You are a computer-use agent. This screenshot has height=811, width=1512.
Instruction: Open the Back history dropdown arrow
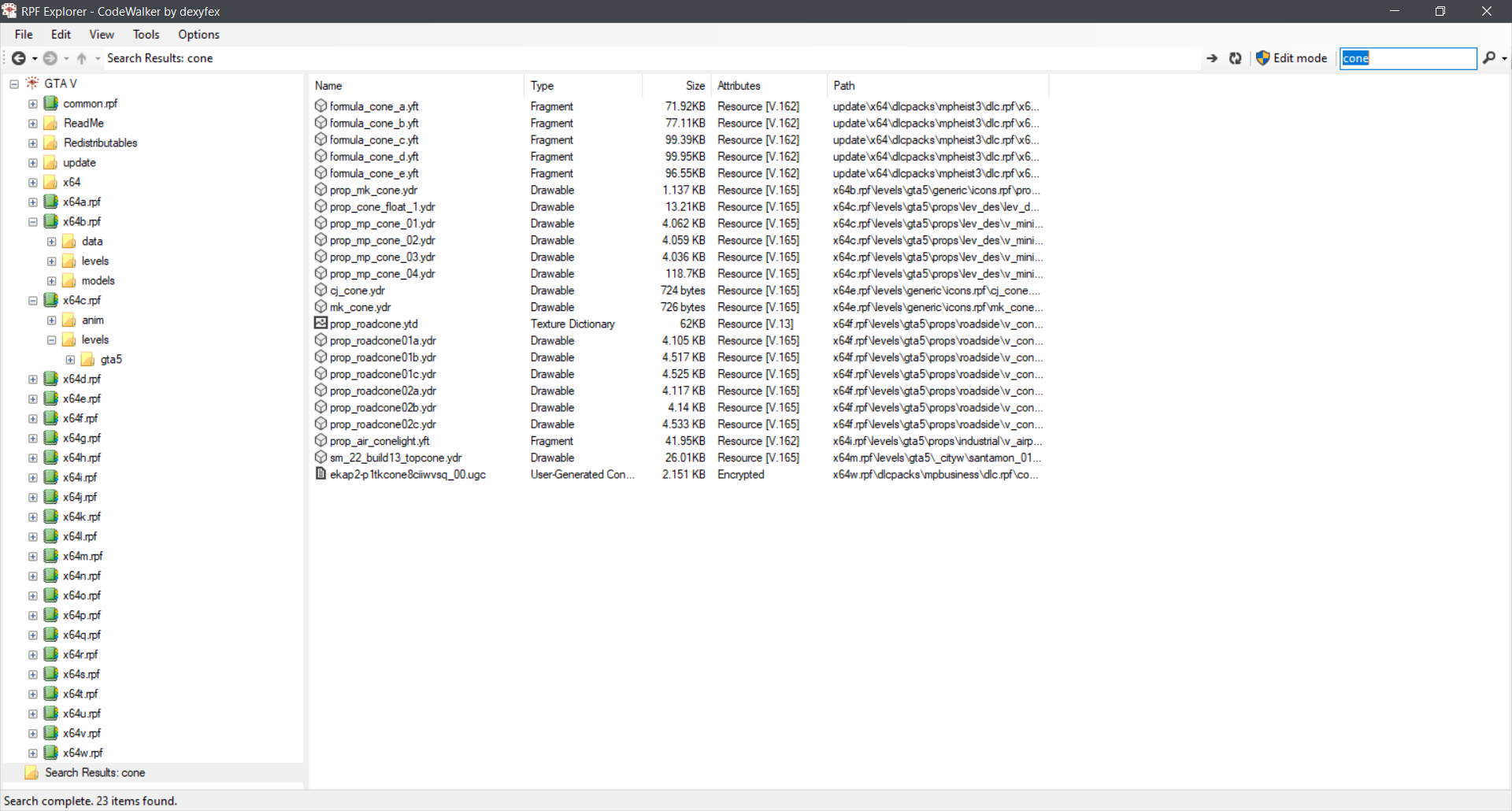[x=35, y=58]
